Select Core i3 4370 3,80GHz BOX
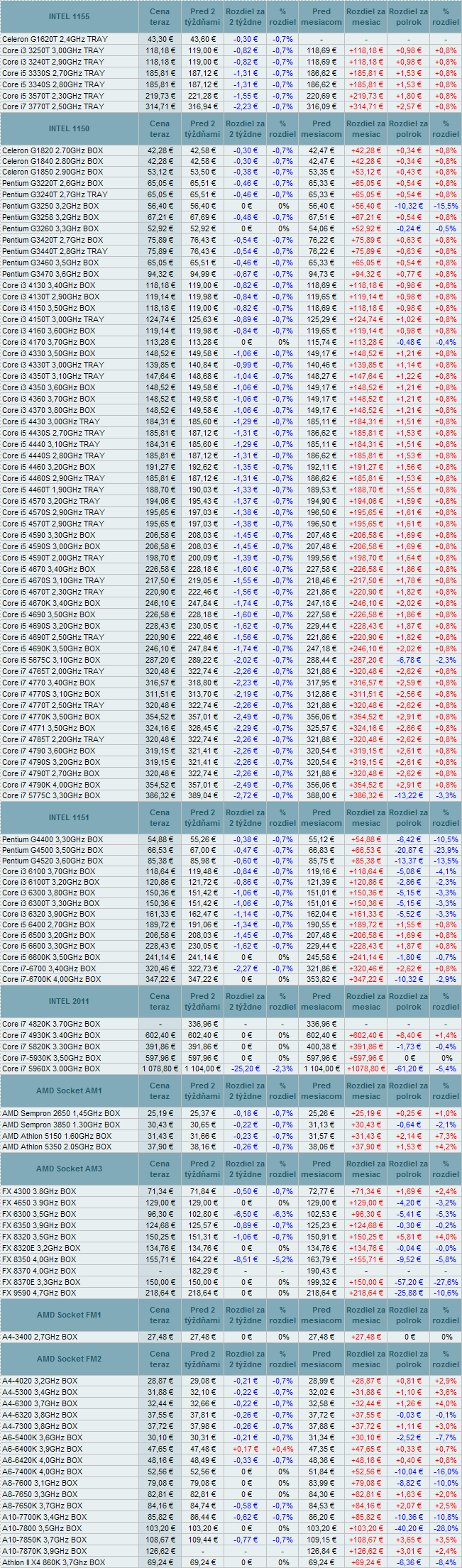This screenshot has height=1568, width=462. coord(49,410)
